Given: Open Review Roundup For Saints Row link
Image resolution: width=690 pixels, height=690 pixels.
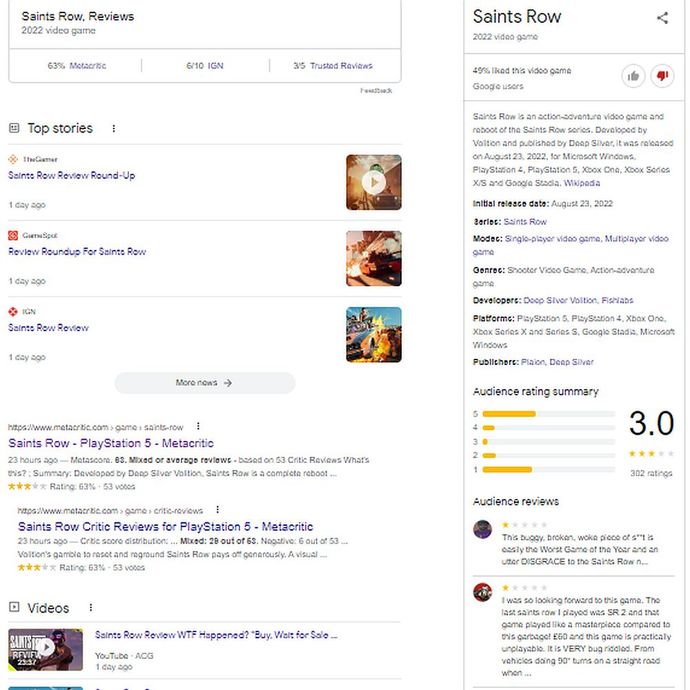Looking at the screenshot, I should pyautogui.click(x=77, y=252).
